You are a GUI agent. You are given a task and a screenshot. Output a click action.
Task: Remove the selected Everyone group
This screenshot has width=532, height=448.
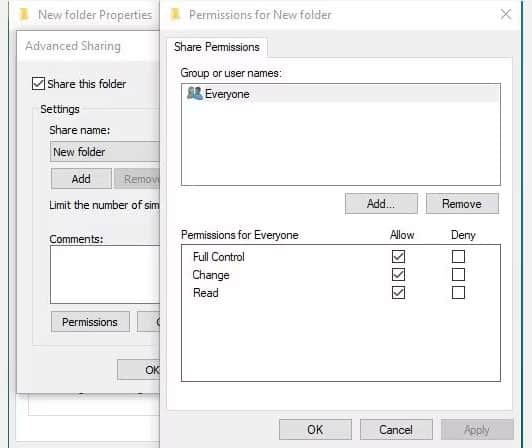[x=462, y=204]
